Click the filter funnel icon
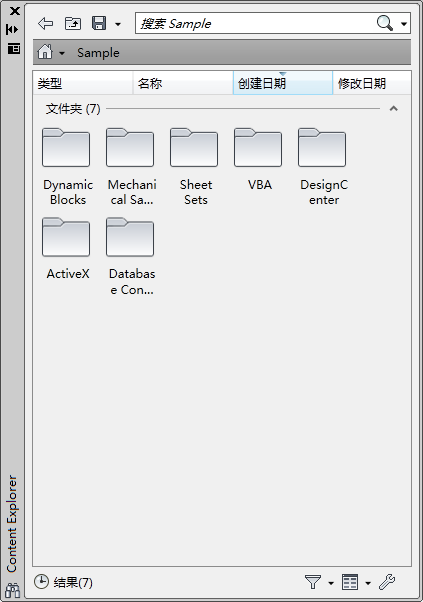The height and width of the screenshot is (602, 423). tap(313, 582)
